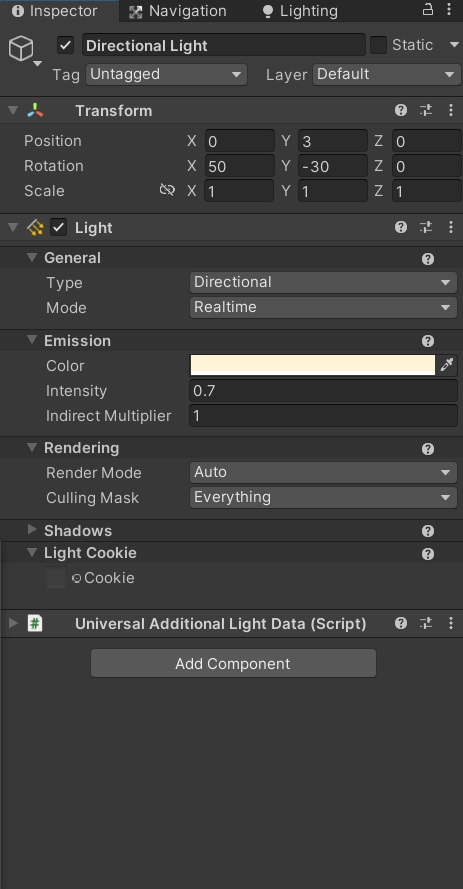Click the Add Component button
463x889 pixels.
[233, 663]
